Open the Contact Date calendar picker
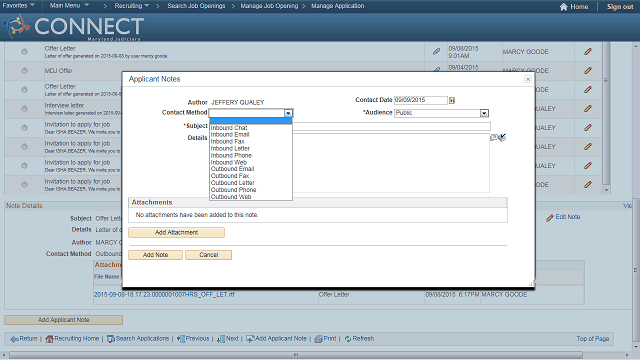The image size is (640, 360). click(x=451, y=100)
